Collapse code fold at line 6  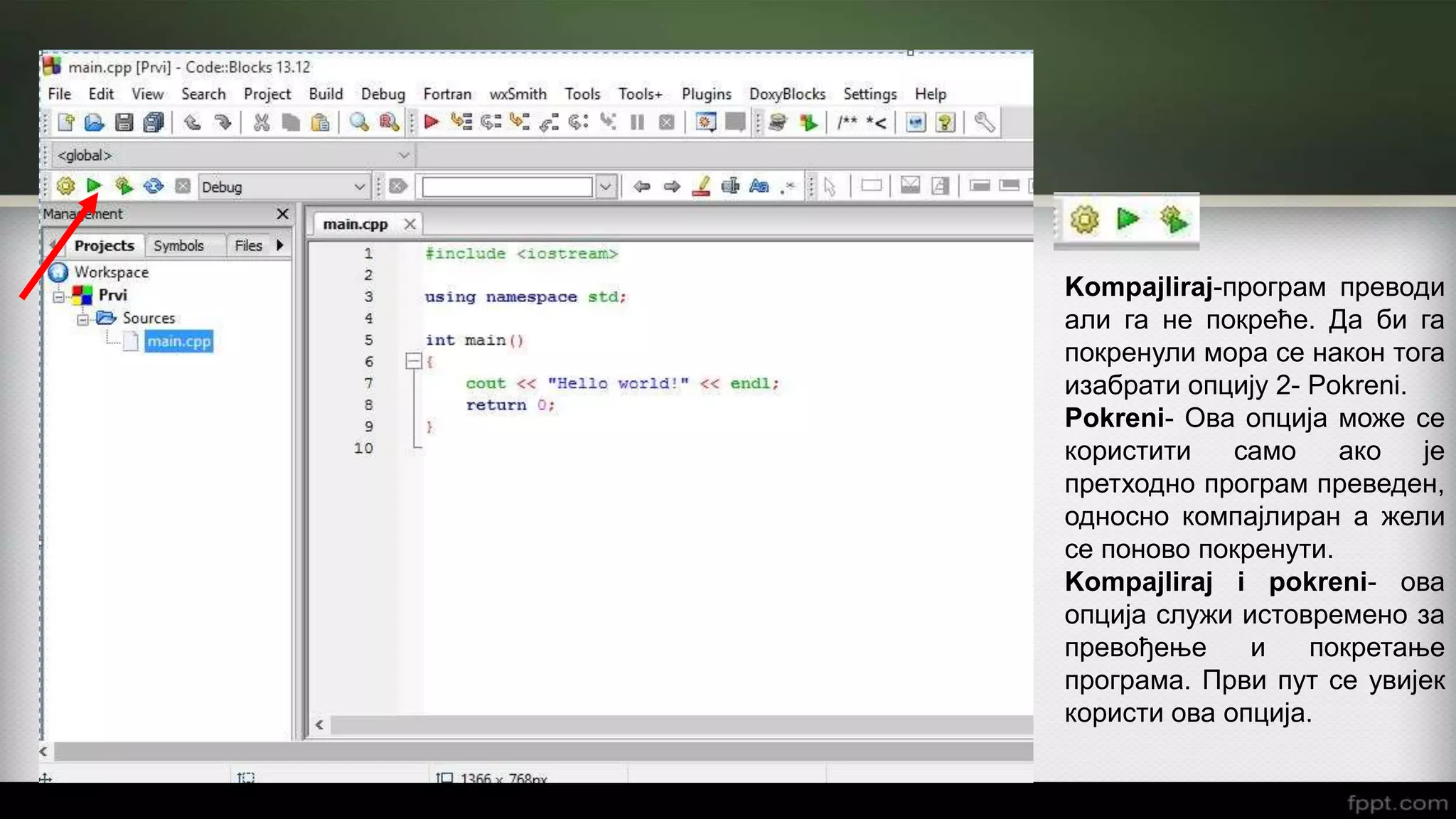[413, 361]
